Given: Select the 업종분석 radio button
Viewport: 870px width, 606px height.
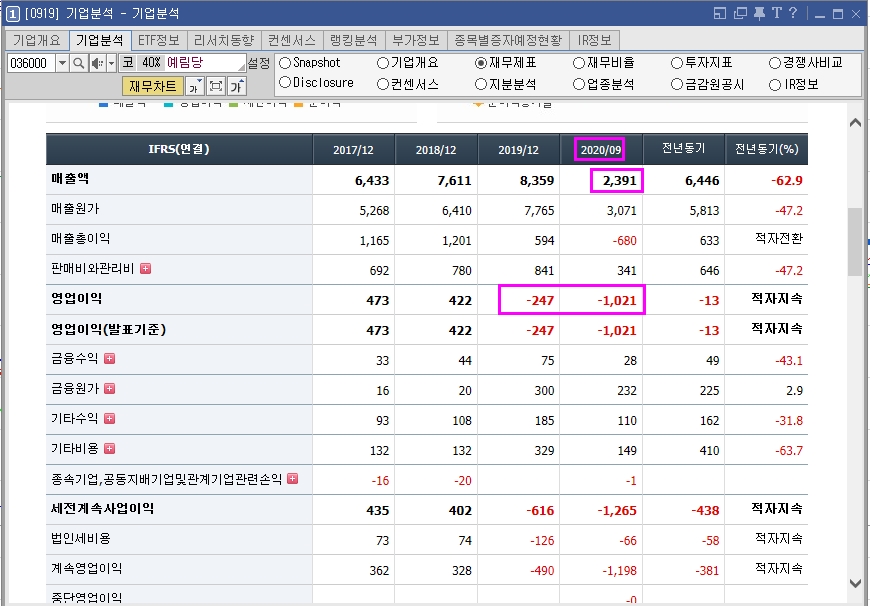Looking at the screenshot, I should 579,84.
